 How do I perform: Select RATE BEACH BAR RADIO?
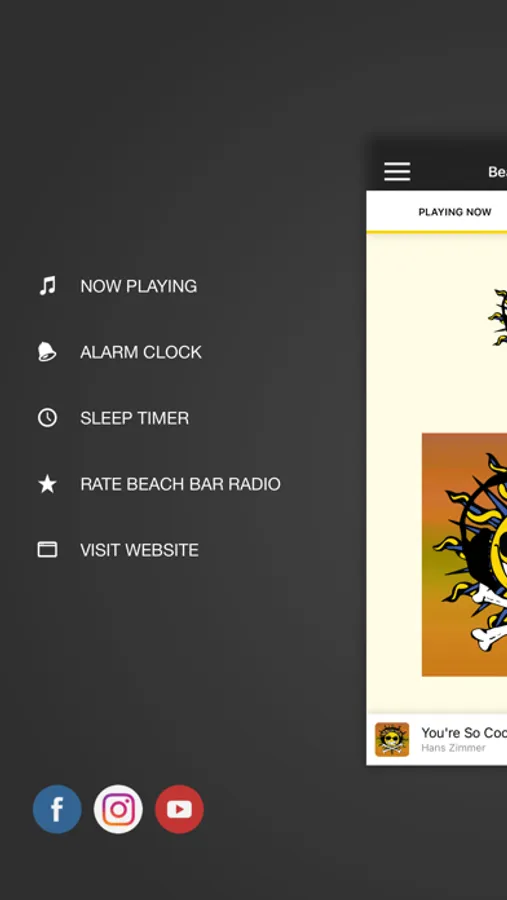(180, 484)
